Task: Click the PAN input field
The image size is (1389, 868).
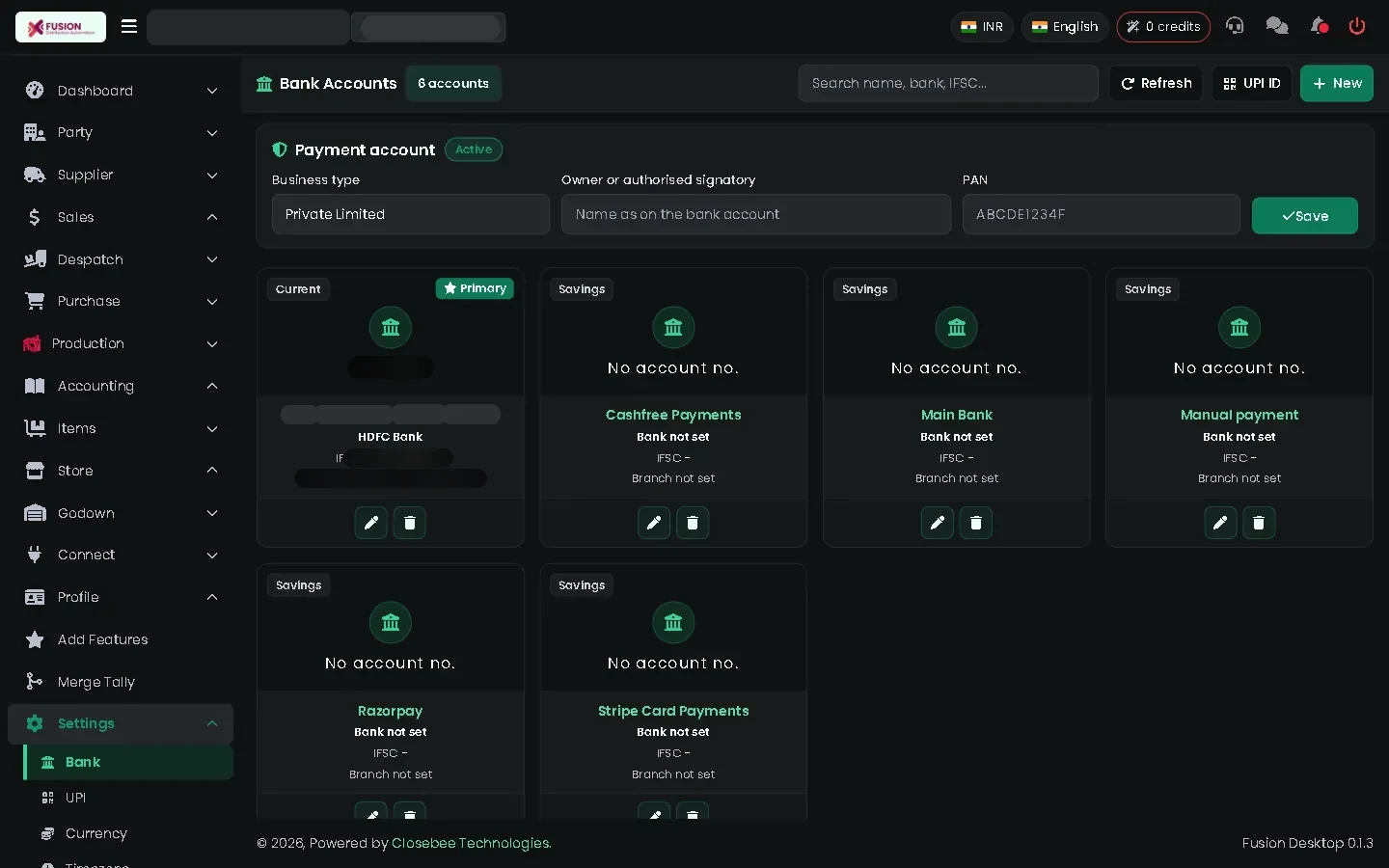Action: (1102, 214)
